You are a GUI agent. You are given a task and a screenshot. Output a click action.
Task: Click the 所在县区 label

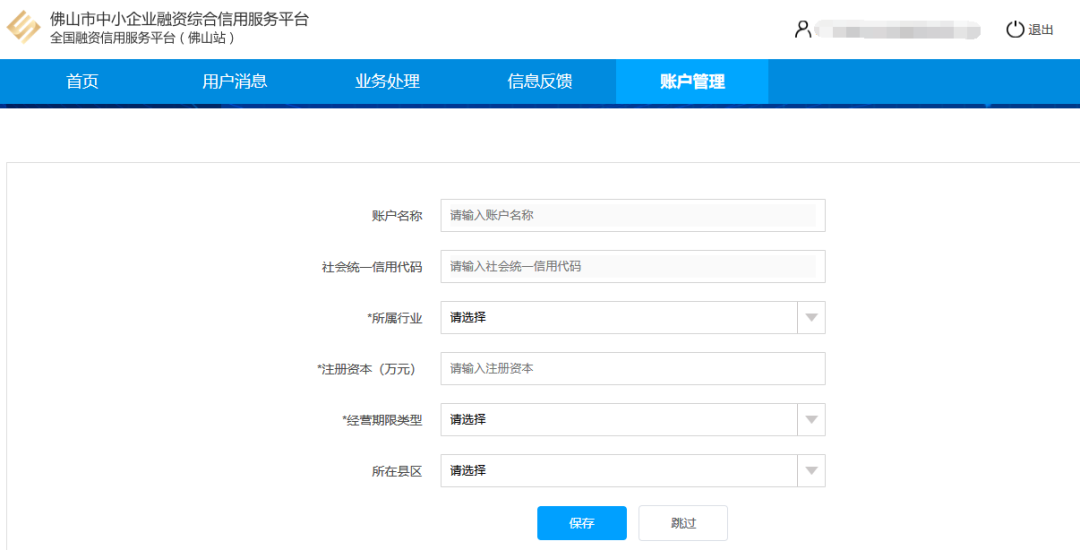click(x=397, y=472)
